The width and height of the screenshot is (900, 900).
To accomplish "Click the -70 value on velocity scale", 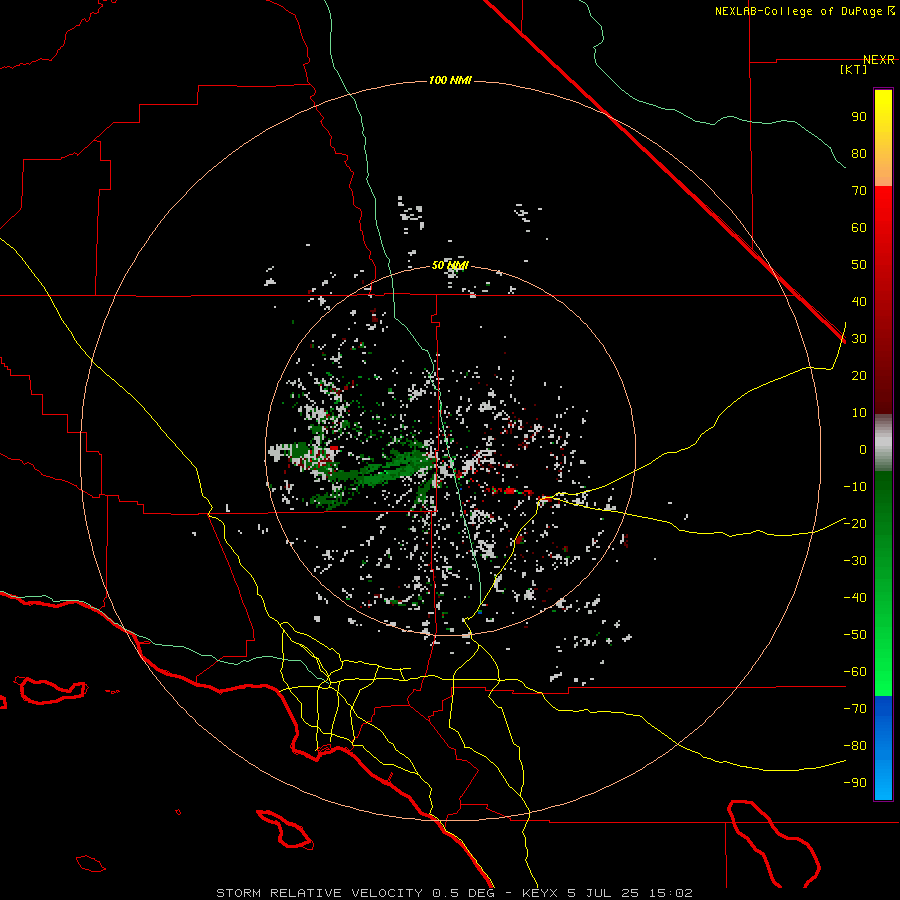I will (855, 709).
